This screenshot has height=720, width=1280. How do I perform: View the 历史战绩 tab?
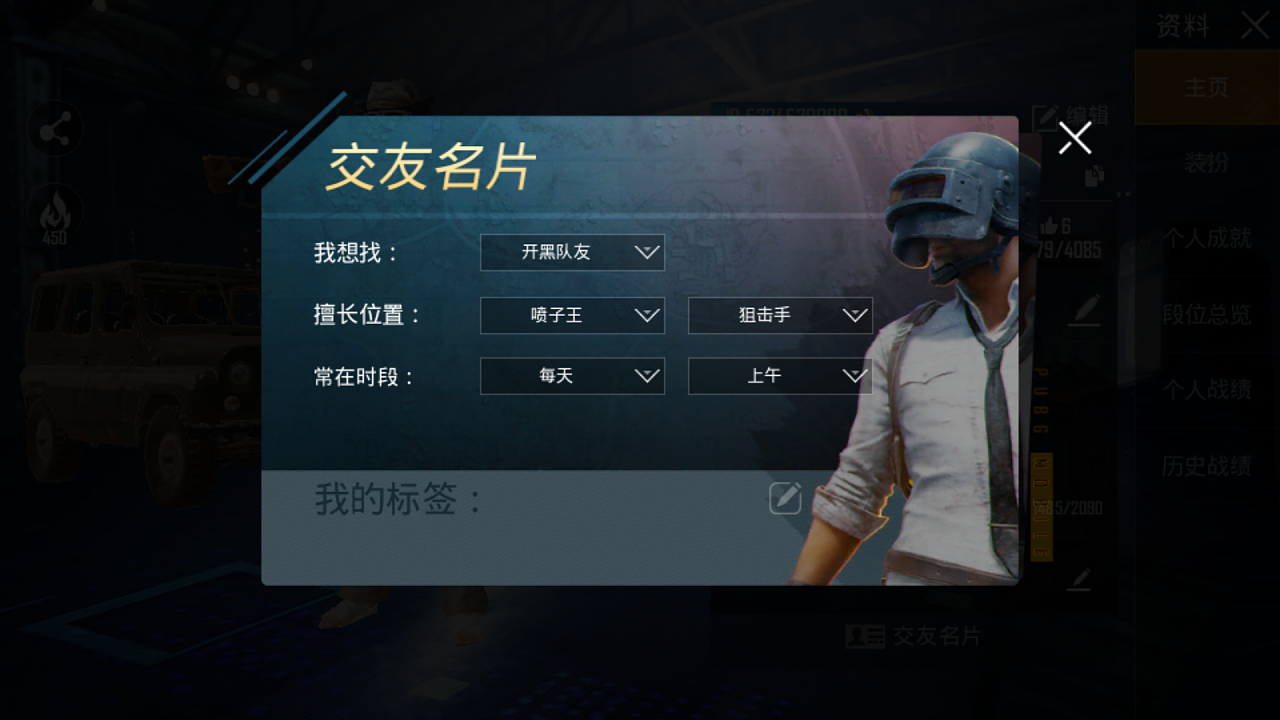(1207, 466)
